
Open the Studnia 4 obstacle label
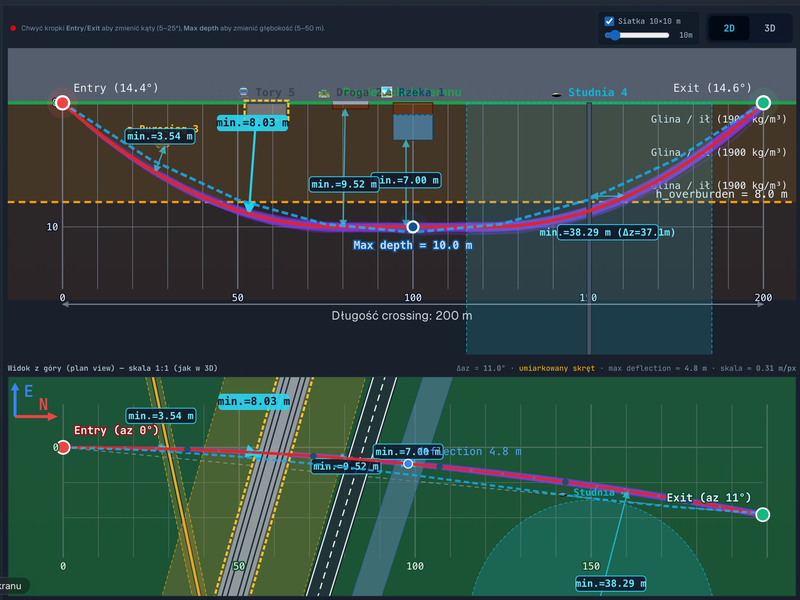[597, 92]
